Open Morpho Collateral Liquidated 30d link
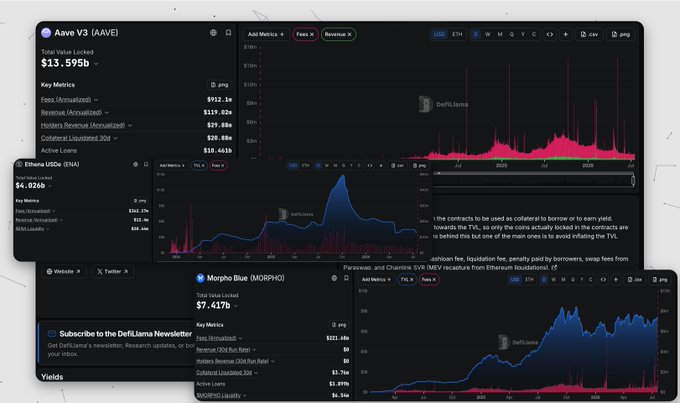 point(224,373)
